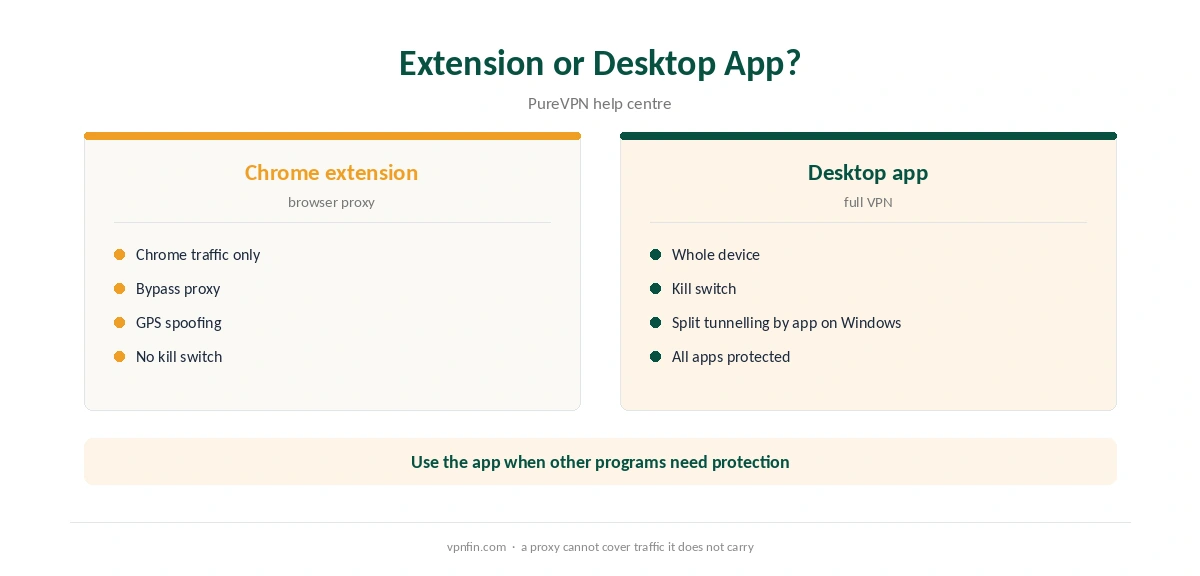Click the "PureVPN help centre" subtitle
The width and height of the screenshot is (1200, 576).
pyautogui.click(x=600, y=103)
